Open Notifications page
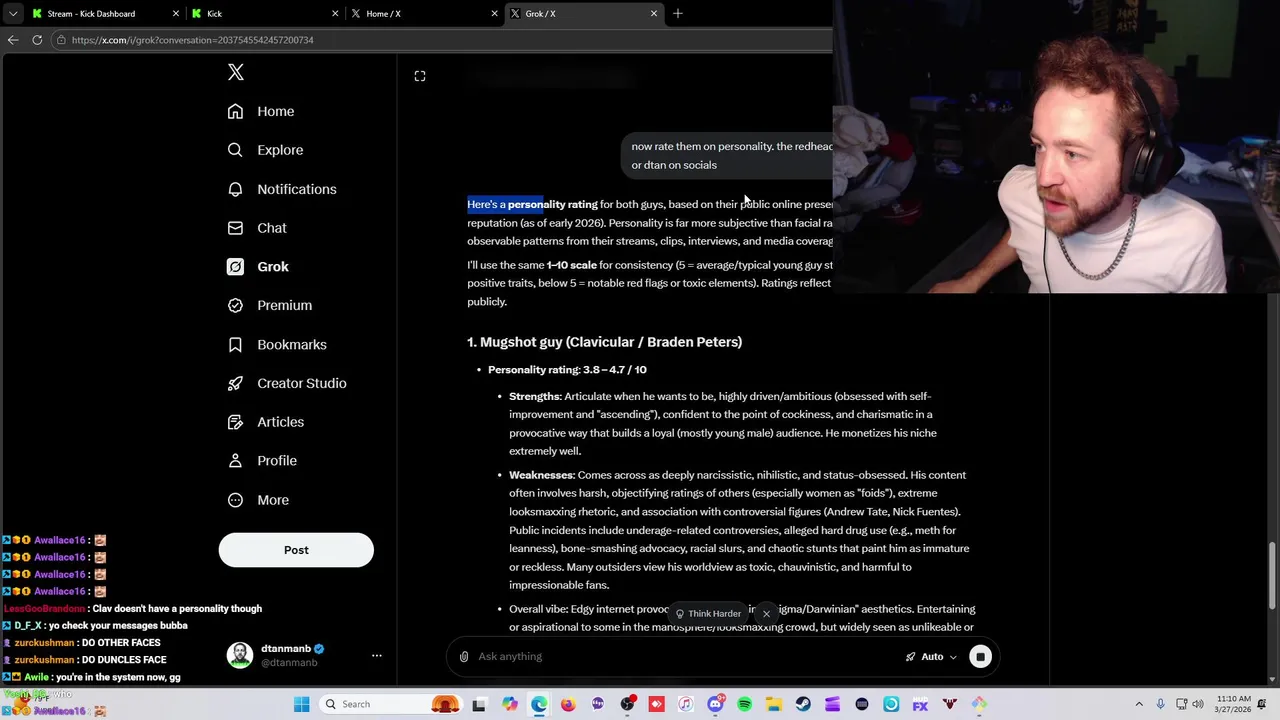The width and height of the screenshot is (1280, 720). (x=282, y=189)
